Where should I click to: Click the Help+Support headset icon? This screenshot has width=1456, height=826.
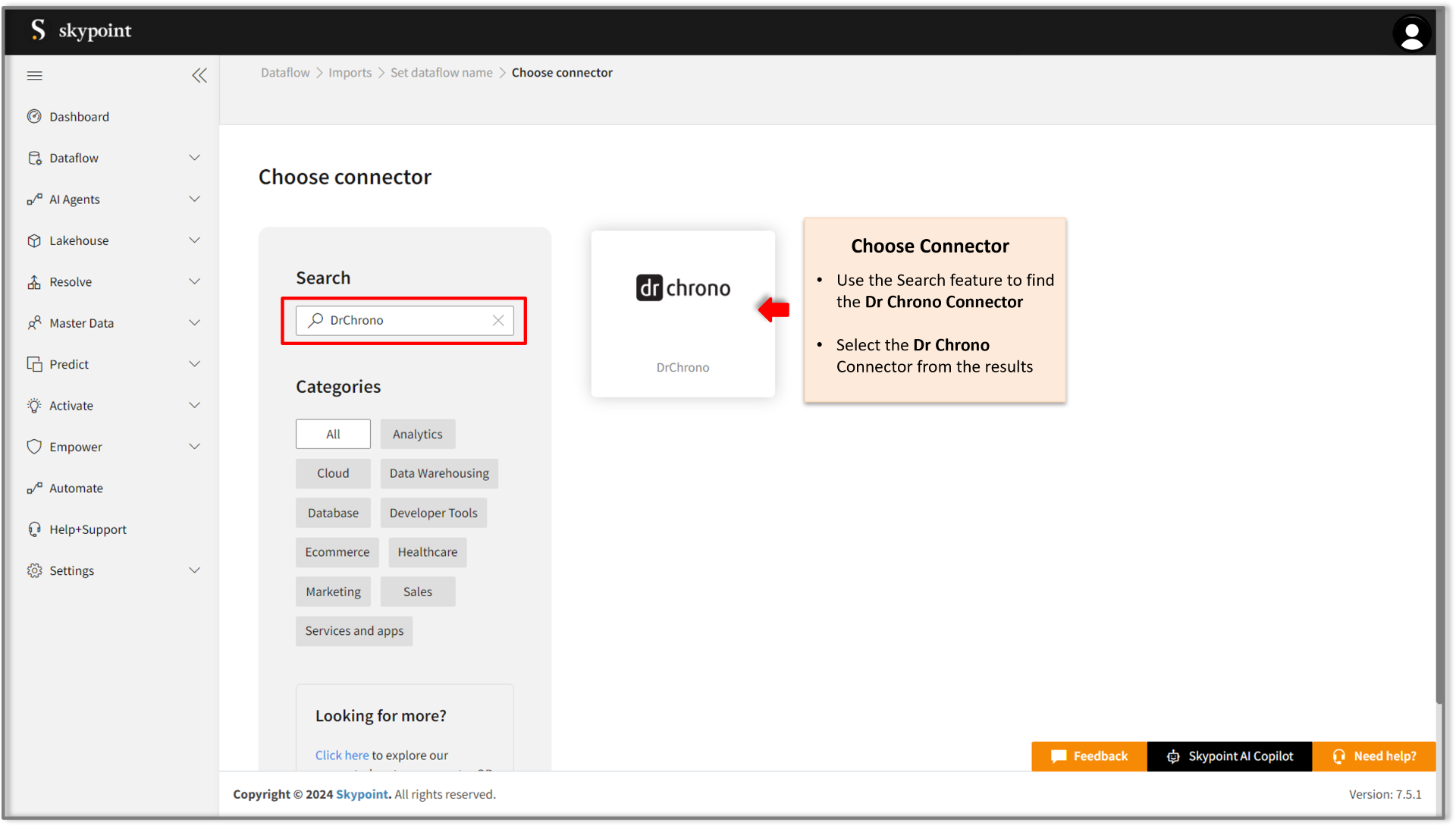(x=34, y=529)
